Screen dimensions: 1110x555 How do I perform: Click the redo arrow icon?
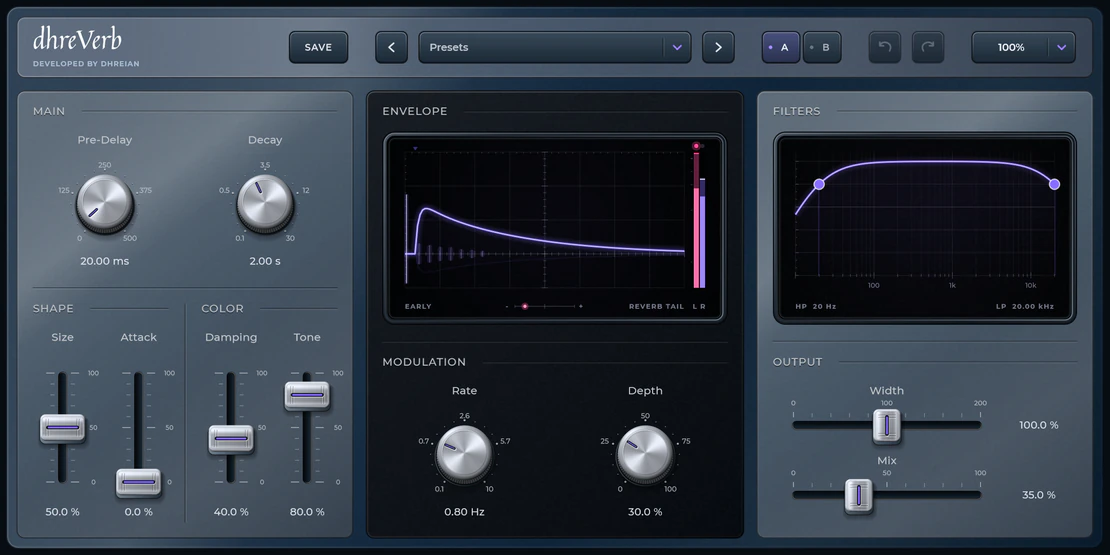(x=928, y=47)
